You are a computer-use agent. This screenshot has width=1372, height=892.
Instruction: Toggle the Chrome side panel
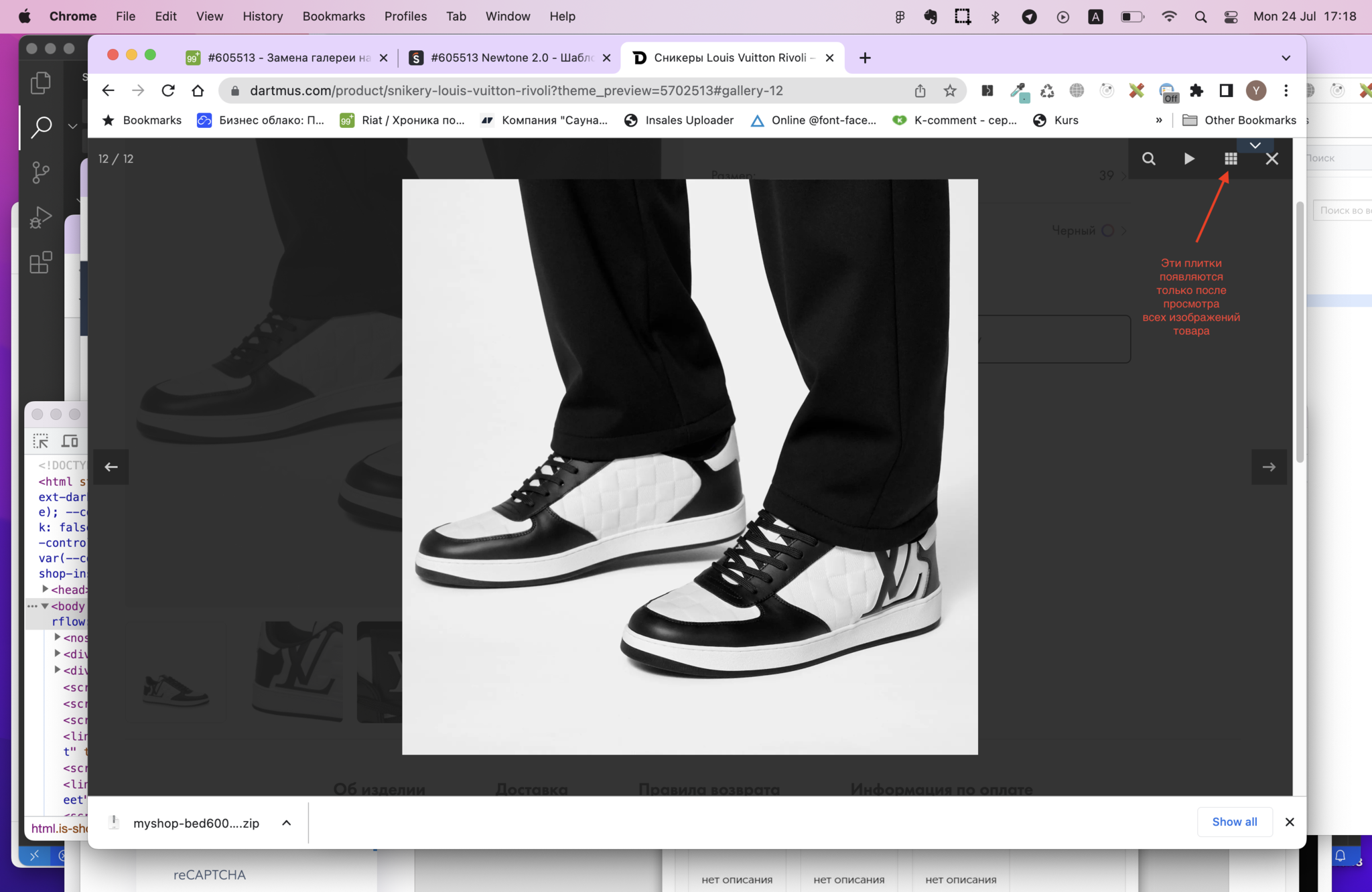click(x=1226, y=90)
